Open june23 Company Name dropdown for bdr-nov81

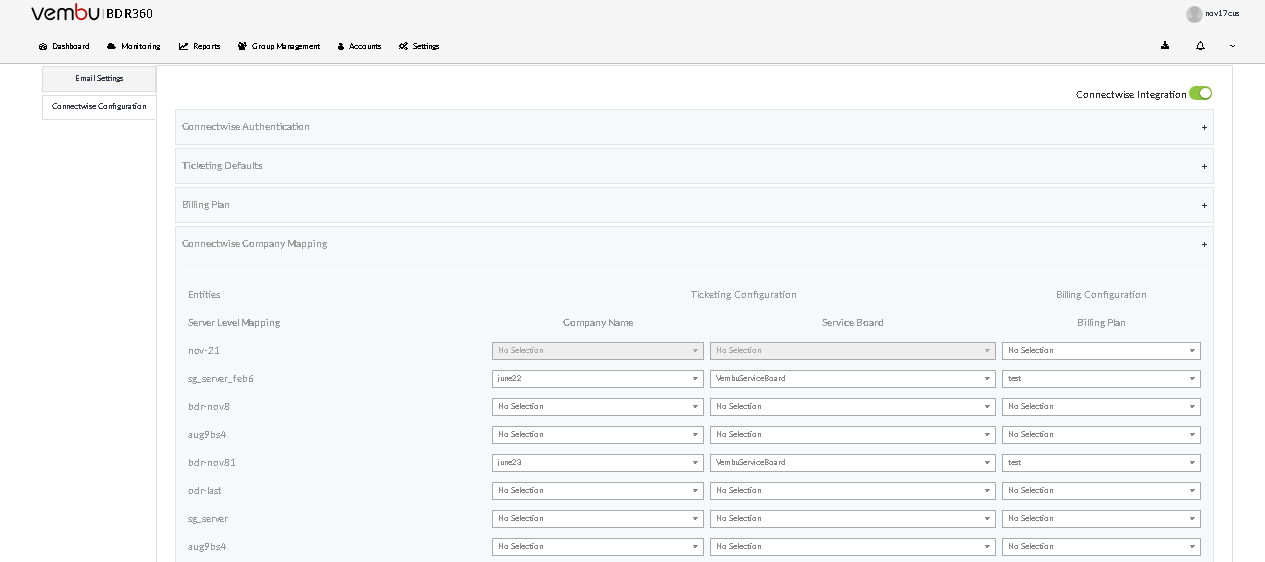coord(598,463)
